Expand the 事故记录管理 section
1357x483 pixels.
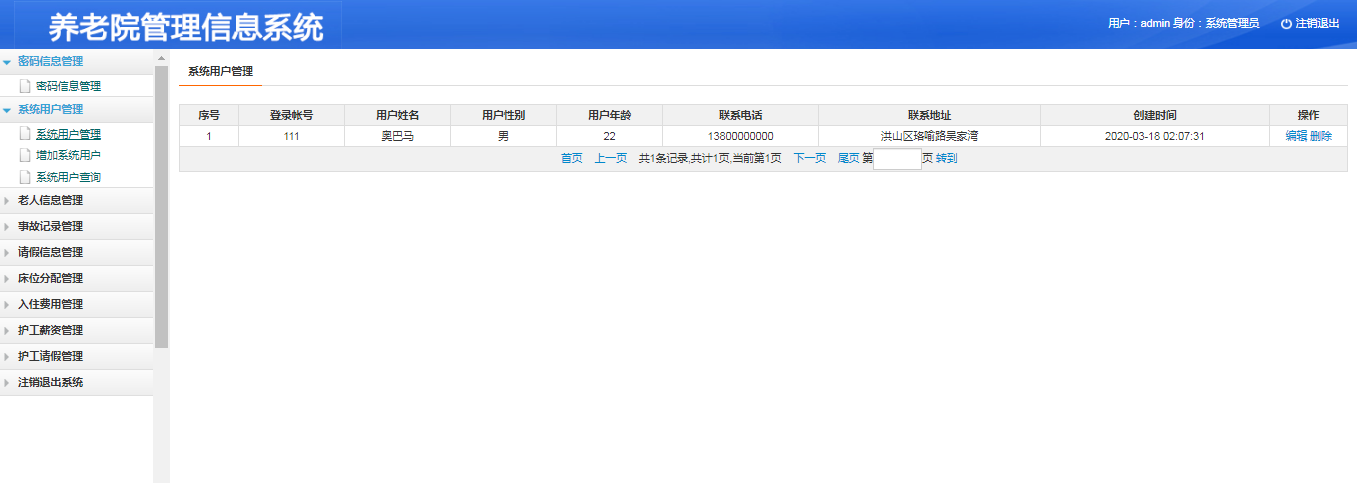coord(77,226)
